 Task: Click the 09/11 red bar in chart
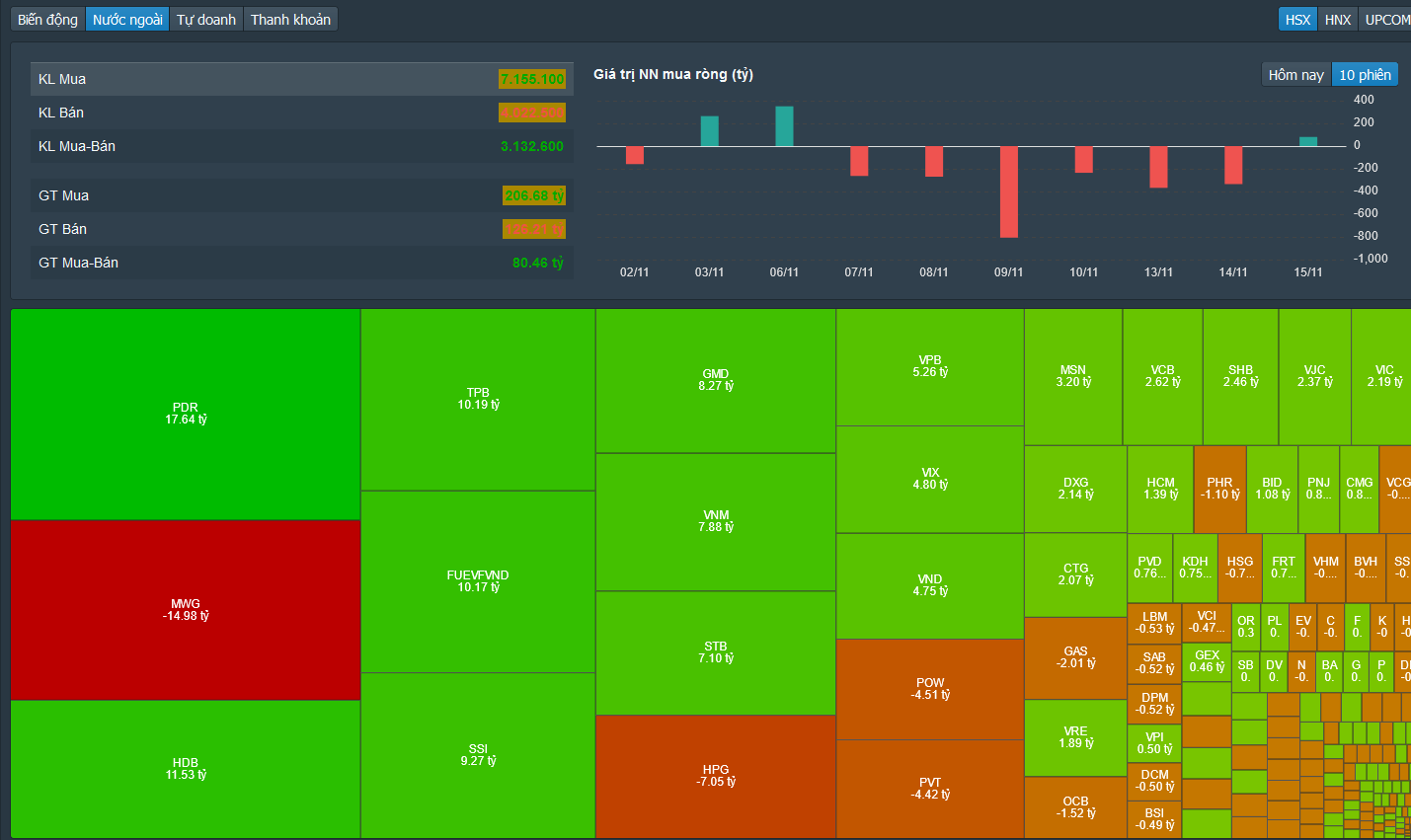tap(1008, 191)
